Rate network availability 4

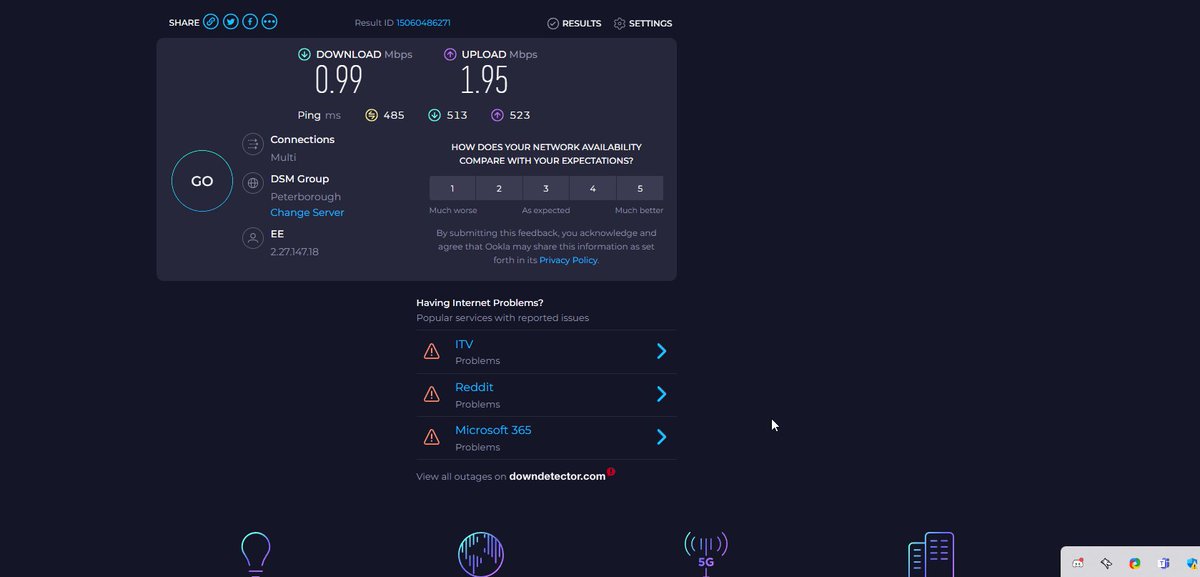(x=593, y=188)
